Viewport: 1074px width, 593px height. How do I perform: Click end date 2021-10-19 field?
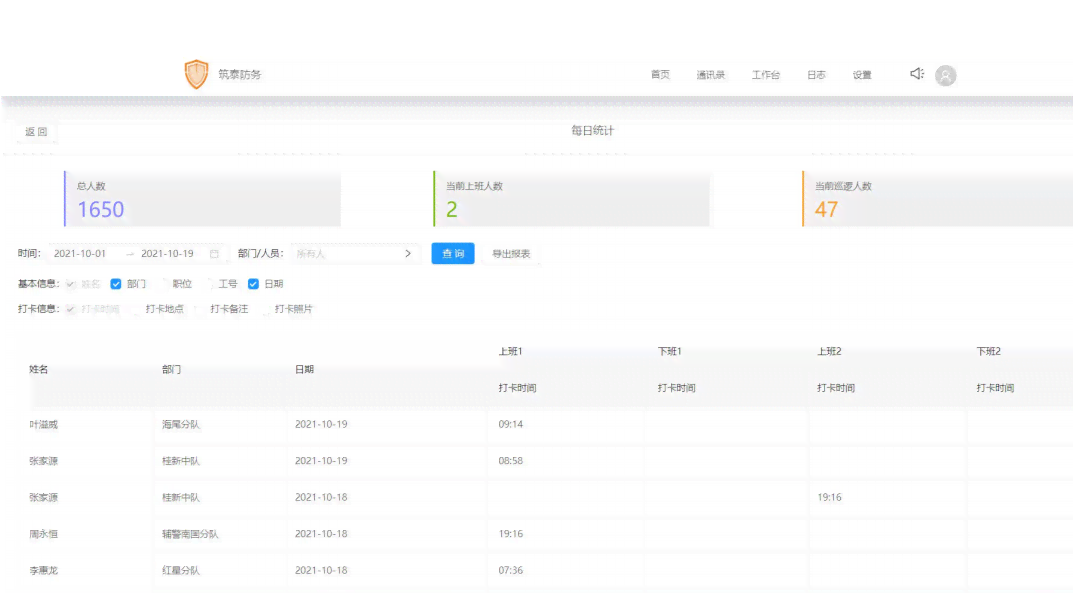[x=167, y=253]
